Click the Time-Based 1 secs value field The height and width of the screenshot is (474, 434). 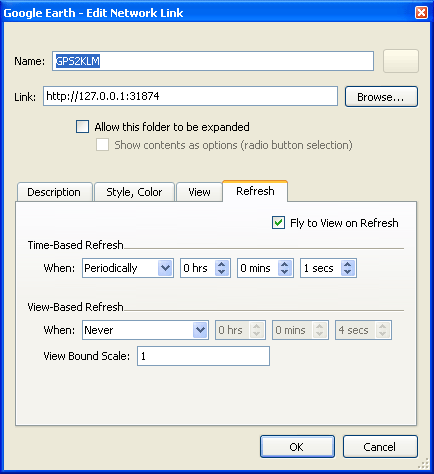coord(321,268)
